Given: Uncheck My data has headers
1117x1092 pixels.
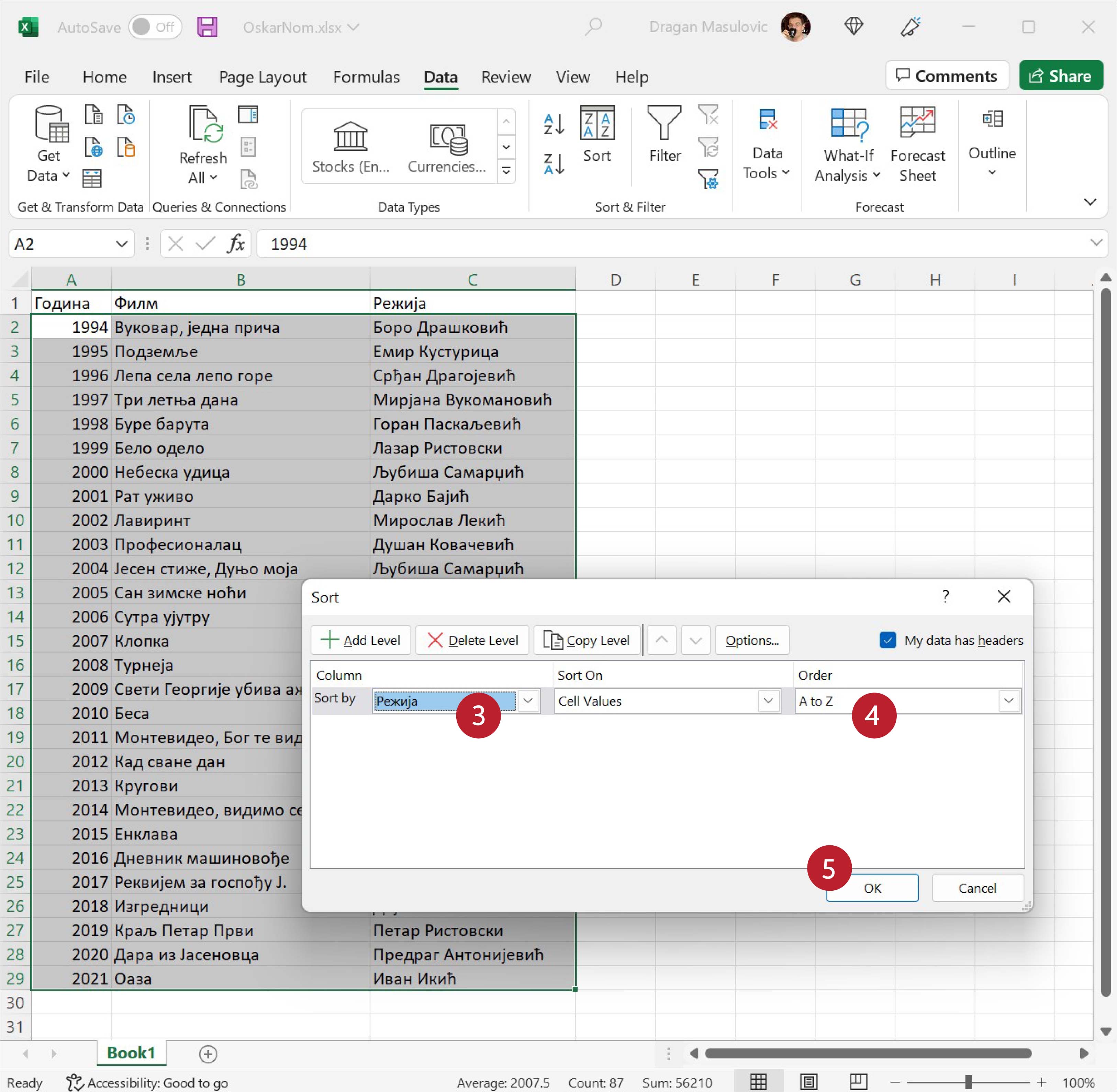Looking at the screenshot, I should click(887, 640).
